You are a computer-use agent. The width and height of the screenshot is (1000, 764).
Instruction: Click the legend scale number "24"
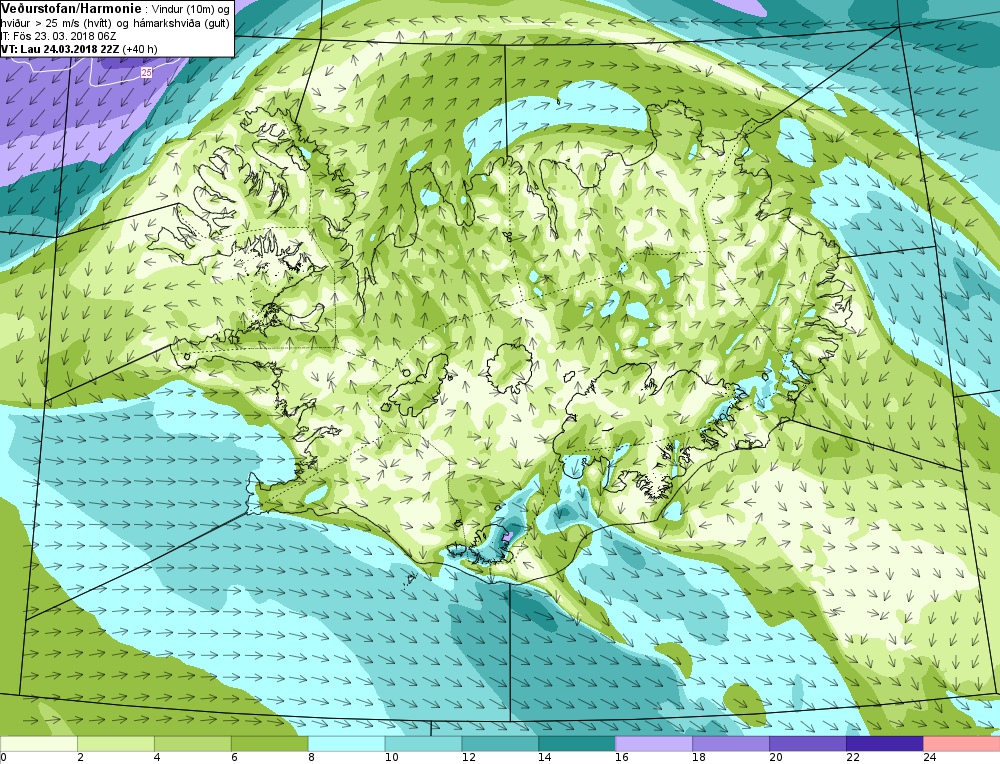point(929,758)
